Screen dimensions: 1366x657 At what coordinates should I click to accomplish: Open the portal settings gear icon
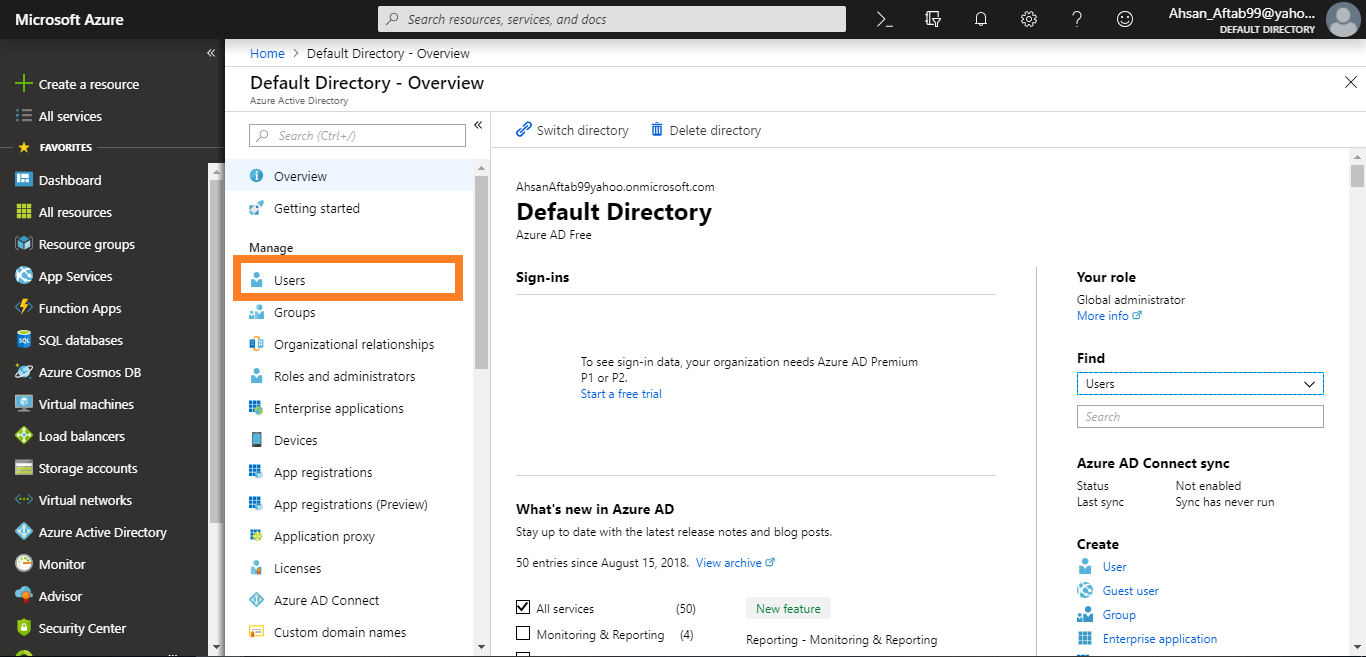tap(1028, 19)
